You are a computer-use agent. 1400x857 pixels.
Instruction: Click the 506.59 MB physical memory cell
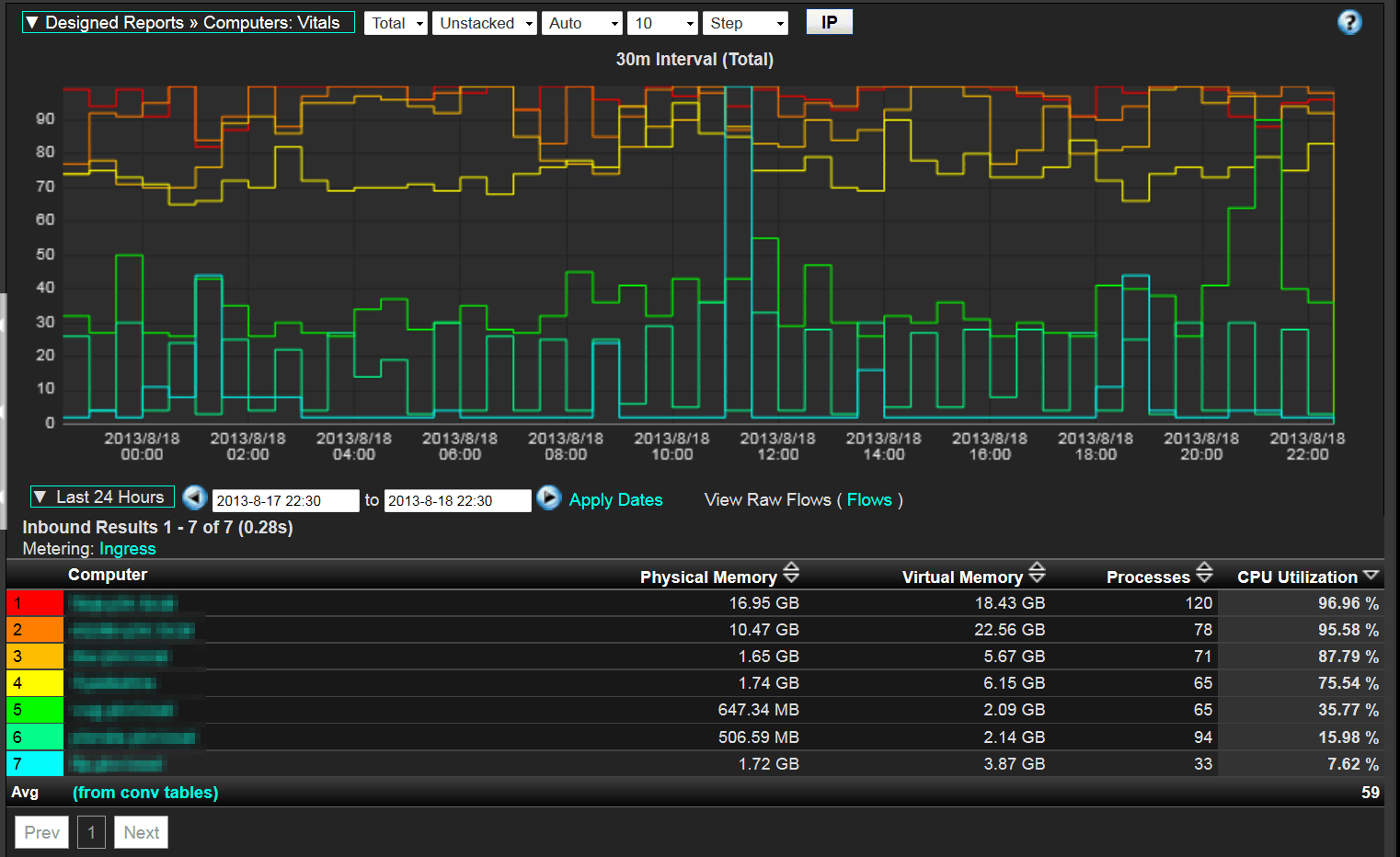click(x=758, y=737)
